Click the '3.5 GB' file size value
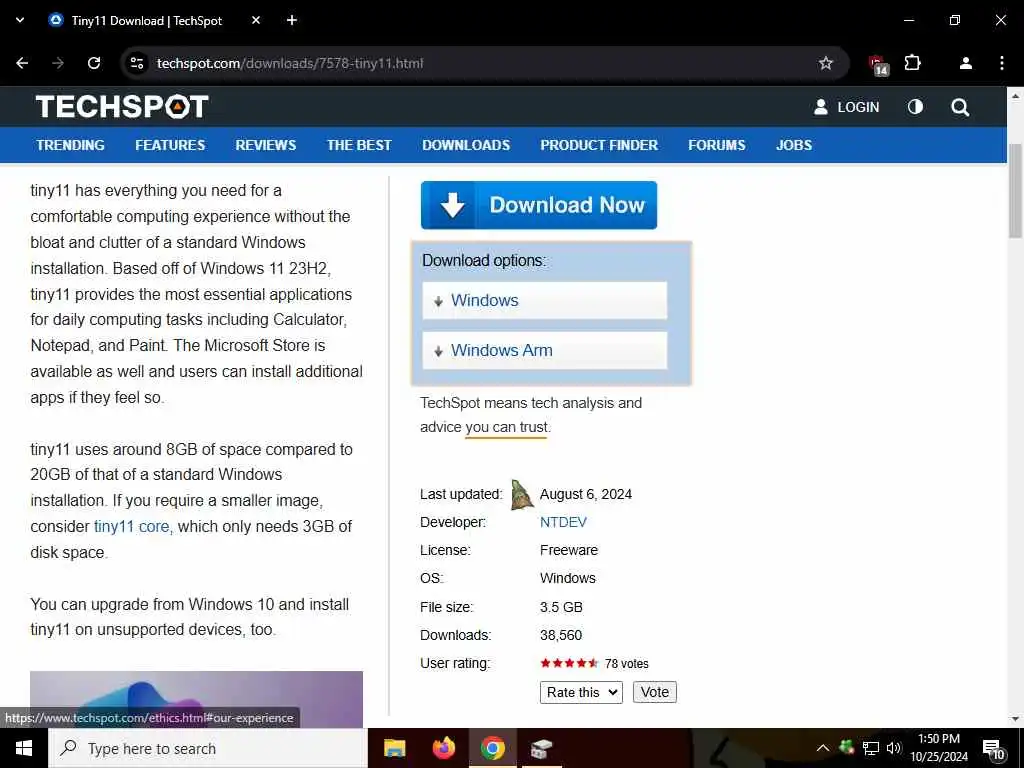Viewport: 1024px width, 768px height. (x=561, y=607)
